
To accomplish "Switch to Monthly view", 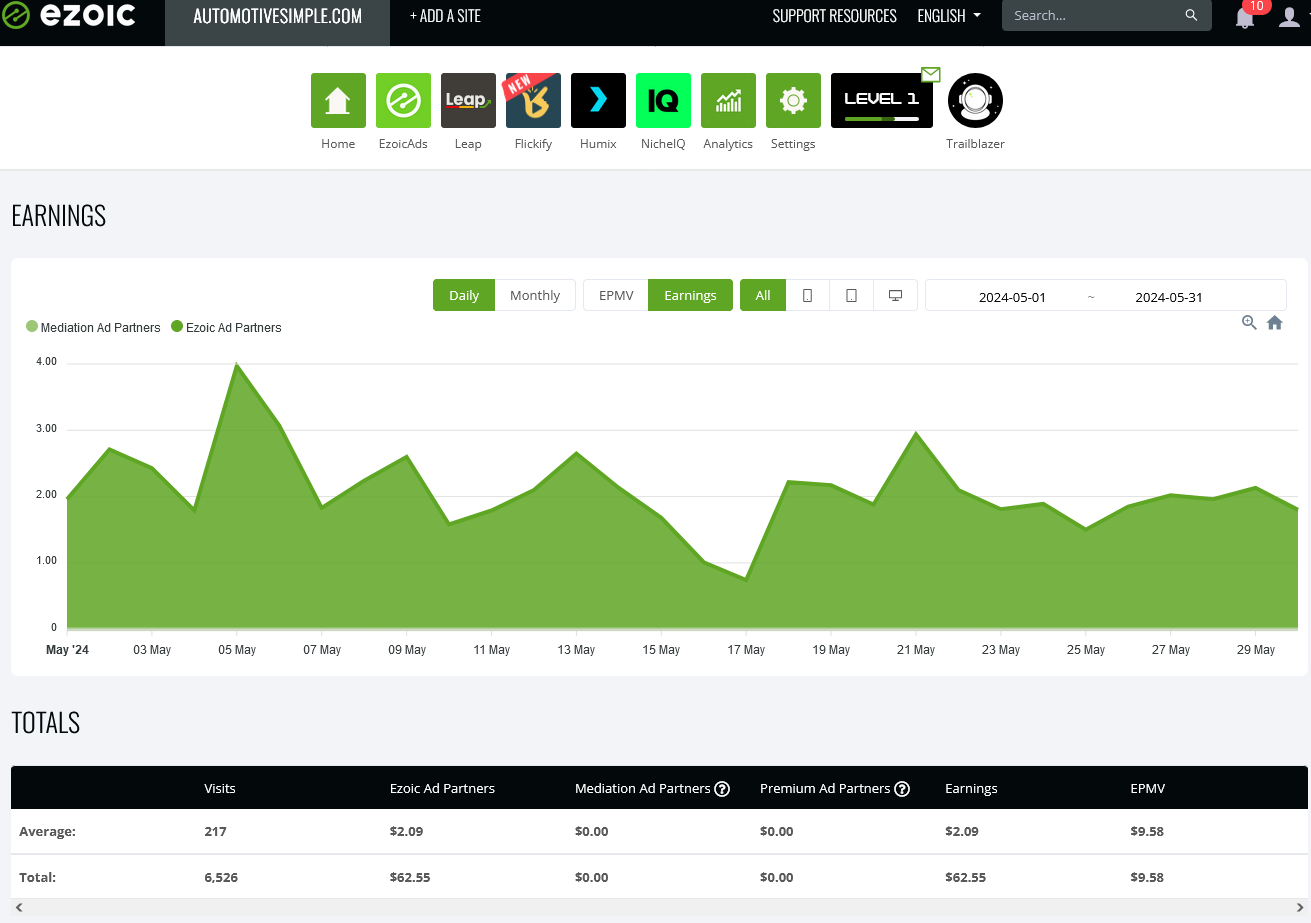I will [535, 295].
